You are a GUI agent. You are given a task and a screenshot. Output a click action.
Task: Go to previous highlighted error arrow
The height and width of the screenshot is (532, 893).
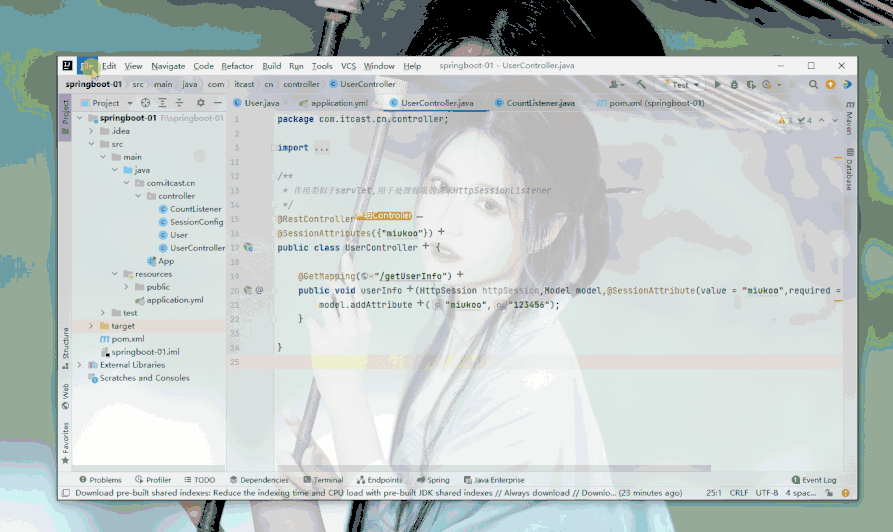(x=821, y=120)
